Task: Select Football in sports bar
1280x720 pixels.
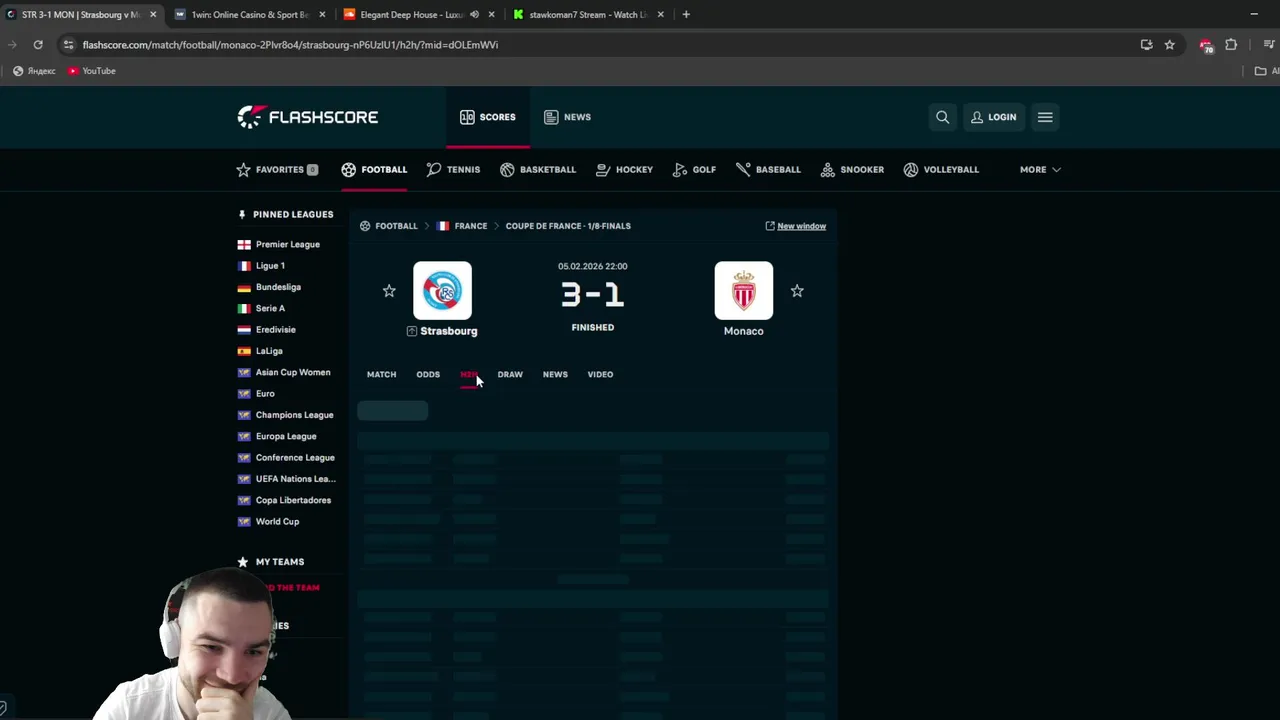Action: tap(374, 170)
